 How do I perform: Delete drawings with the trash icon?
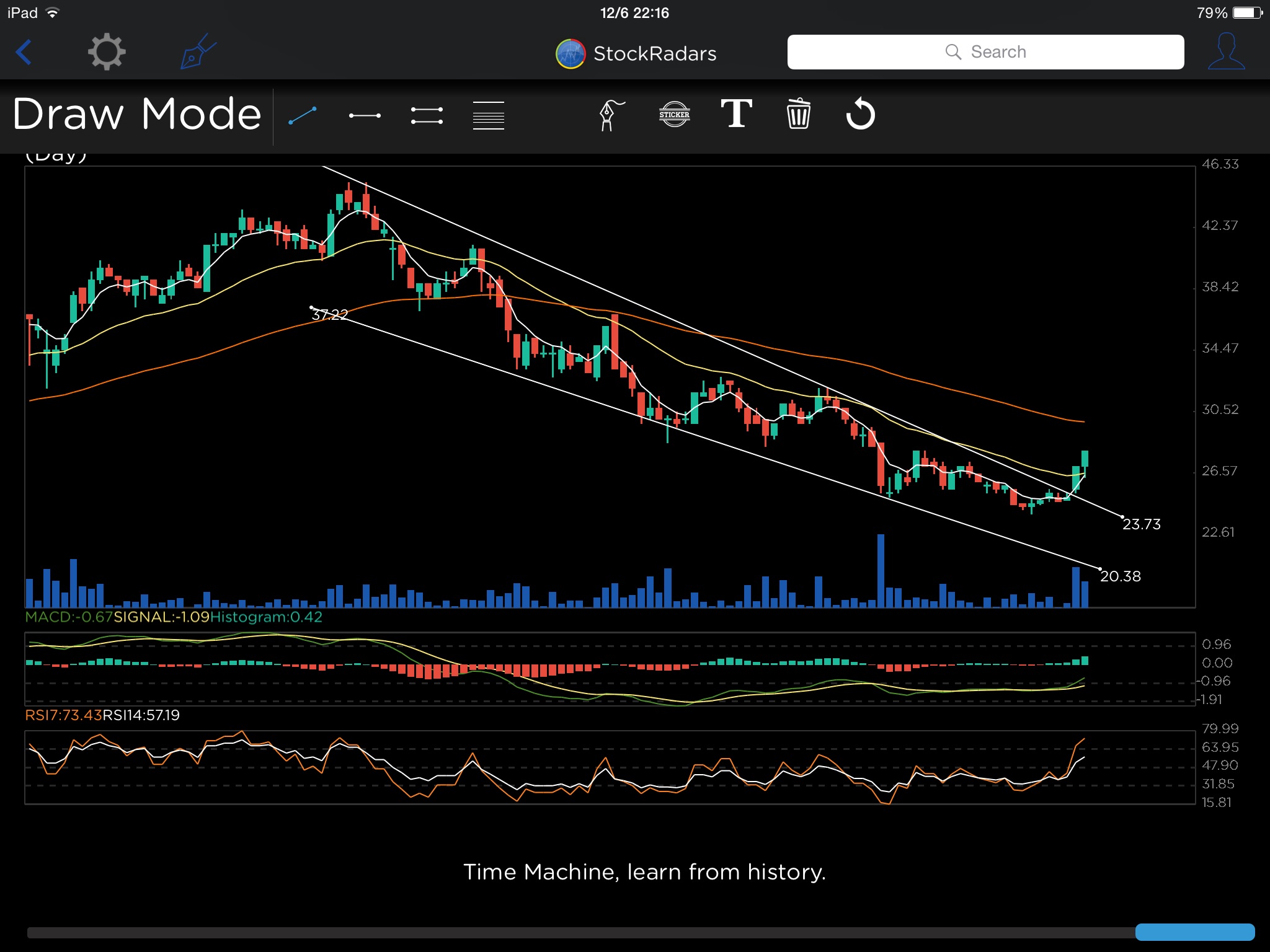[798, 114]
